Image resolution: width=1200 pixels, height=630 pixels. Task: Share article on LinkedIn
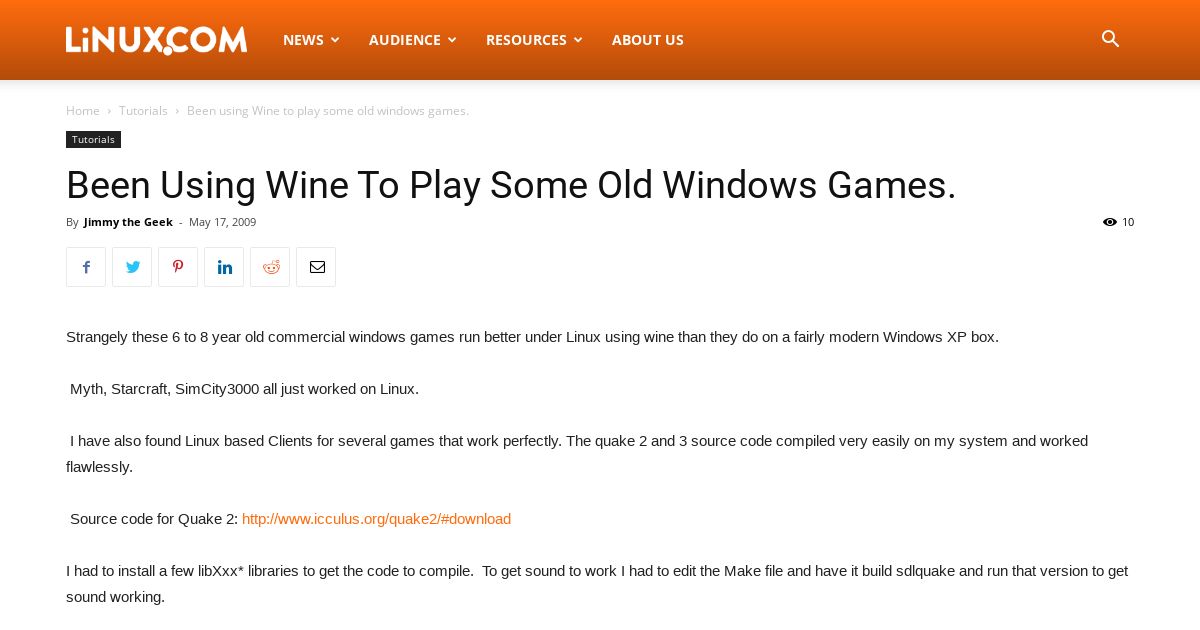tap(224, 267)
